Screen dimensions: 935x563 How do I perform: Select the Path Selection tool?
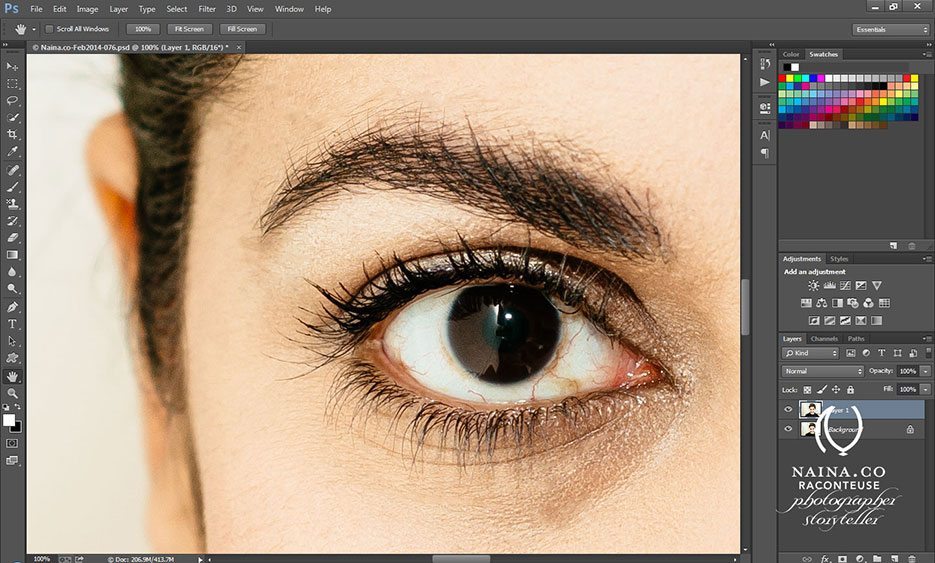click(12, 341)
